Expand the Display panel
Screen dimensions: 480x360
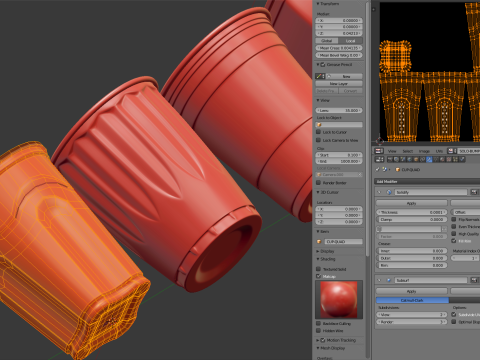318,251
